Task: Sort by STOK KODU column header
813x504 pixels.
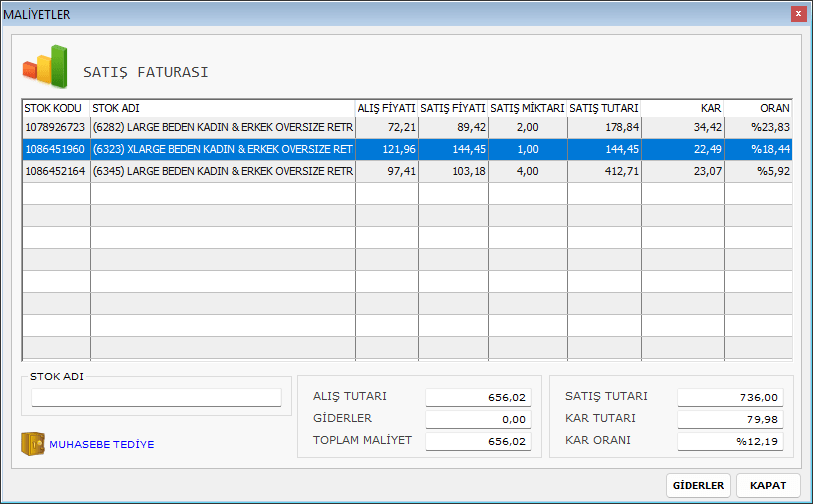Action: click(x=56, y=108)
